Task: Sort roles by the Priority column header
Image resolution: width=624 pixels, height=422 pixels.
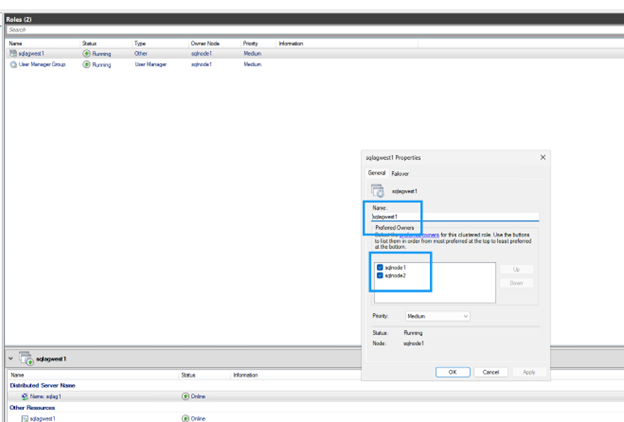Action: tap(259, 43)
